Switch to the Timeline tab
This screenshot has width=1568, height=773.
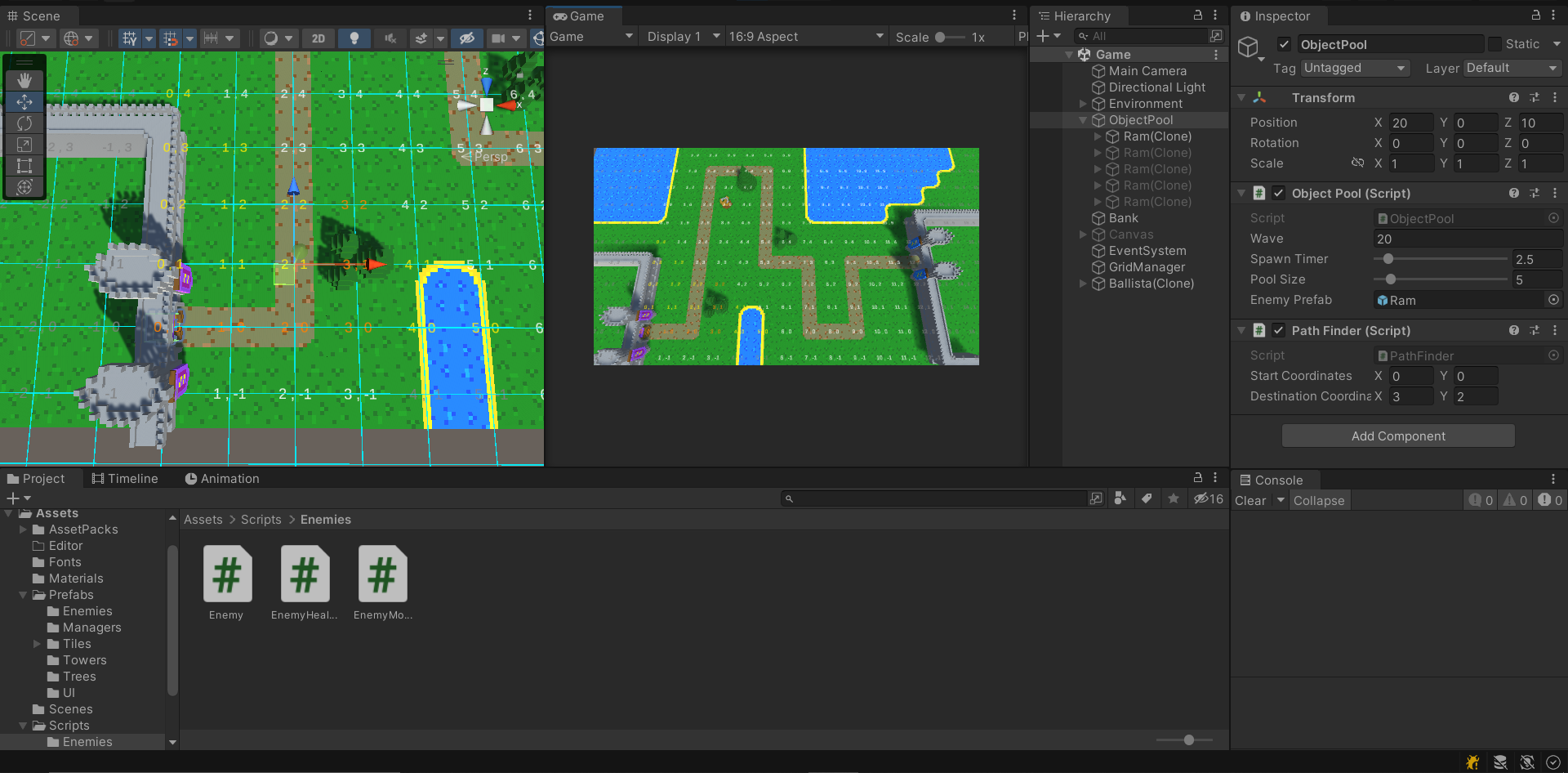coord(125,479)
